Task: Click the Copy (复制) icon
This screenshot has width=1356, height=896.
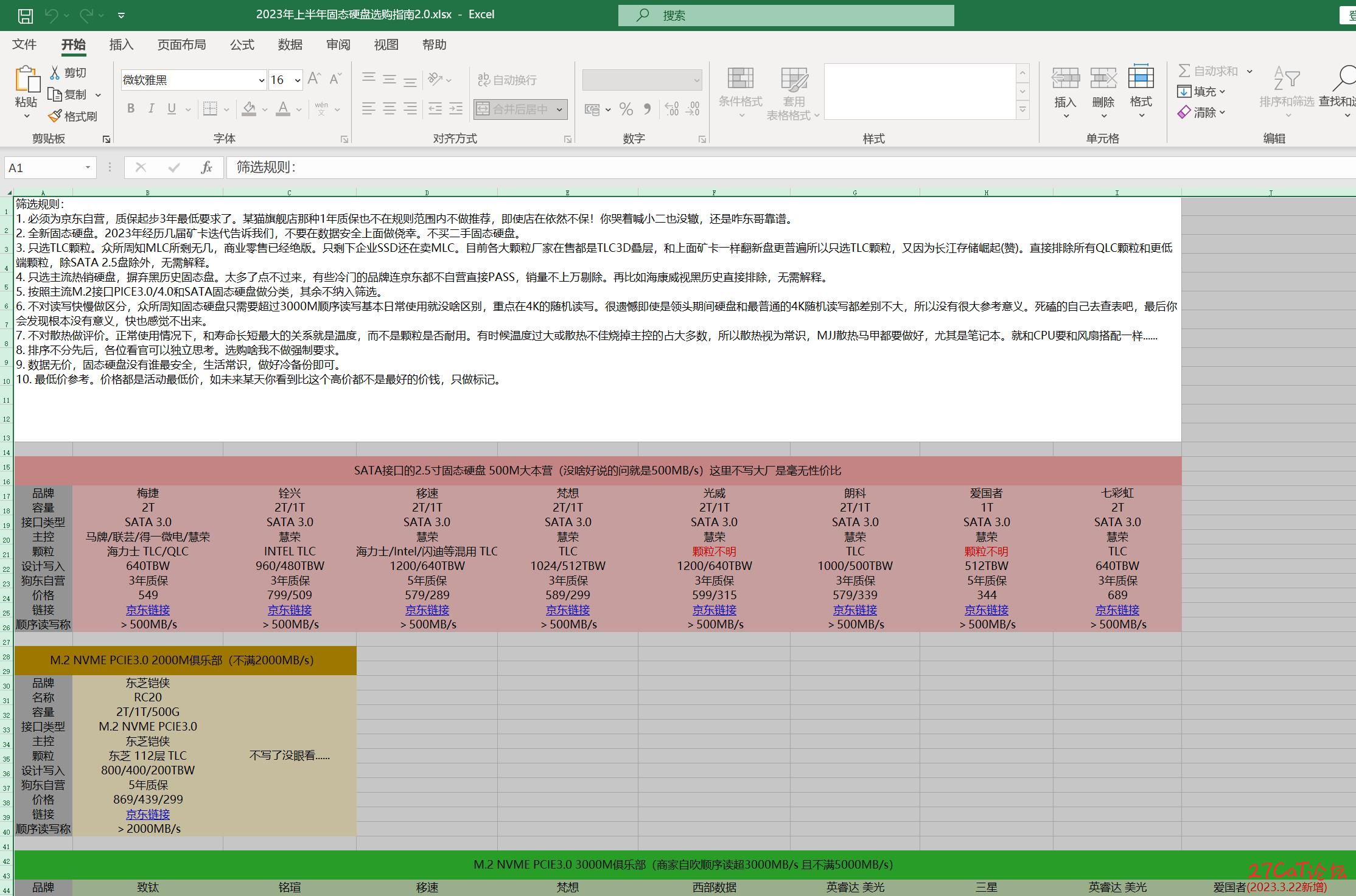Action: point(55,94)
